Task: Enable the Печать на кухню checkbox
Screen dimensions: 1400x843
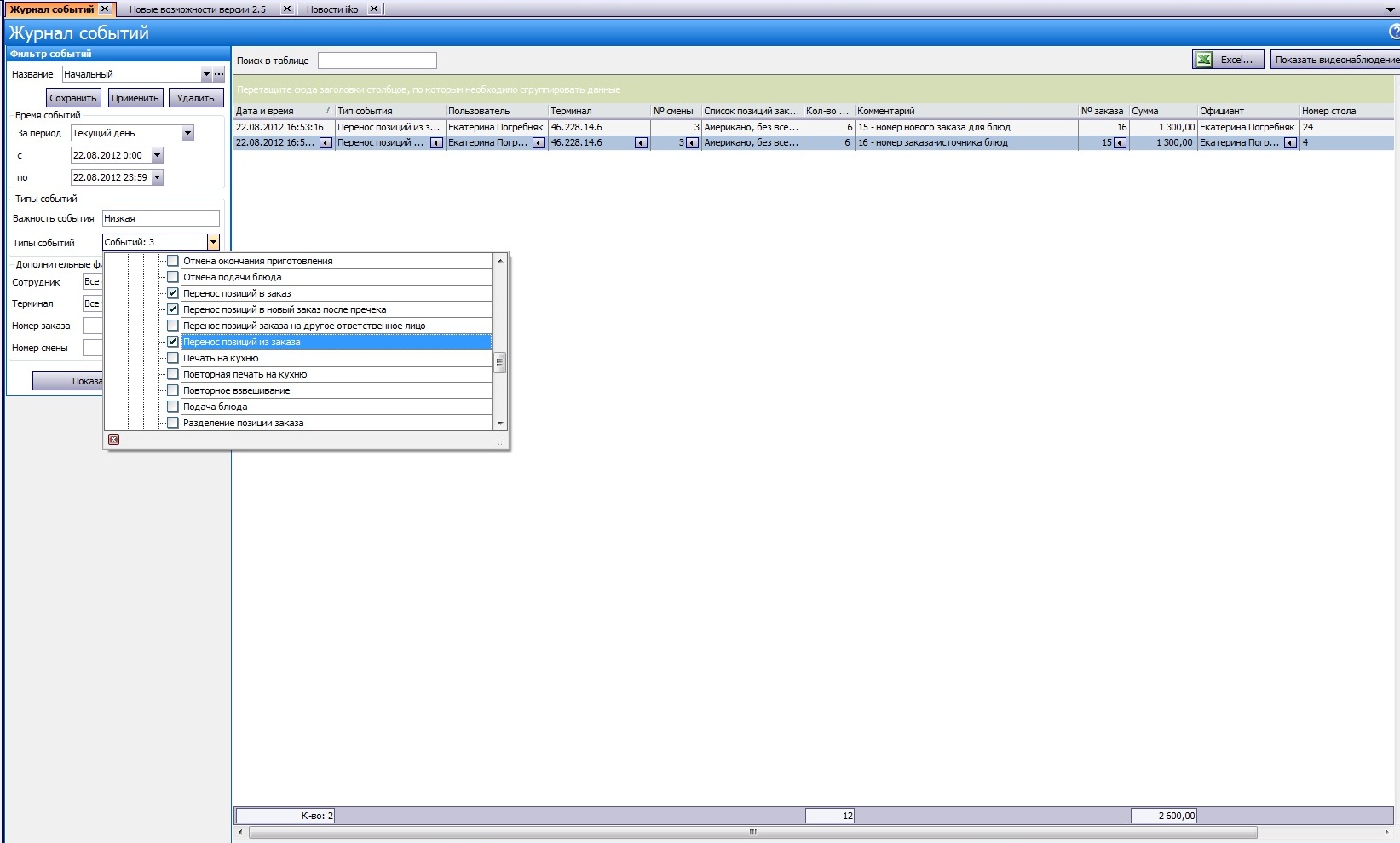Action: coord(173,358)
